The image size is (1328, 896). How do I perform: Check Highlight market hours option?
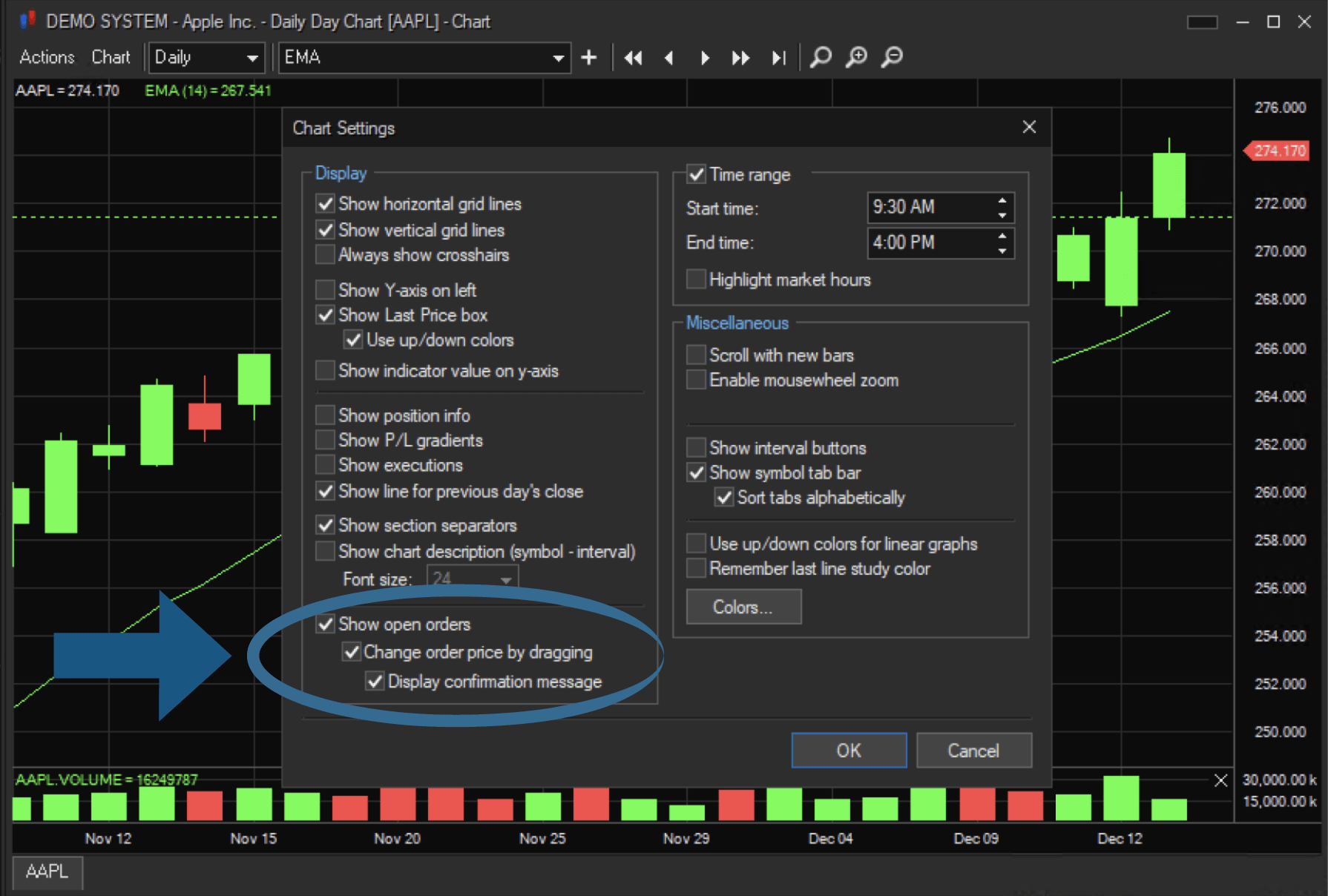(696, 280)
